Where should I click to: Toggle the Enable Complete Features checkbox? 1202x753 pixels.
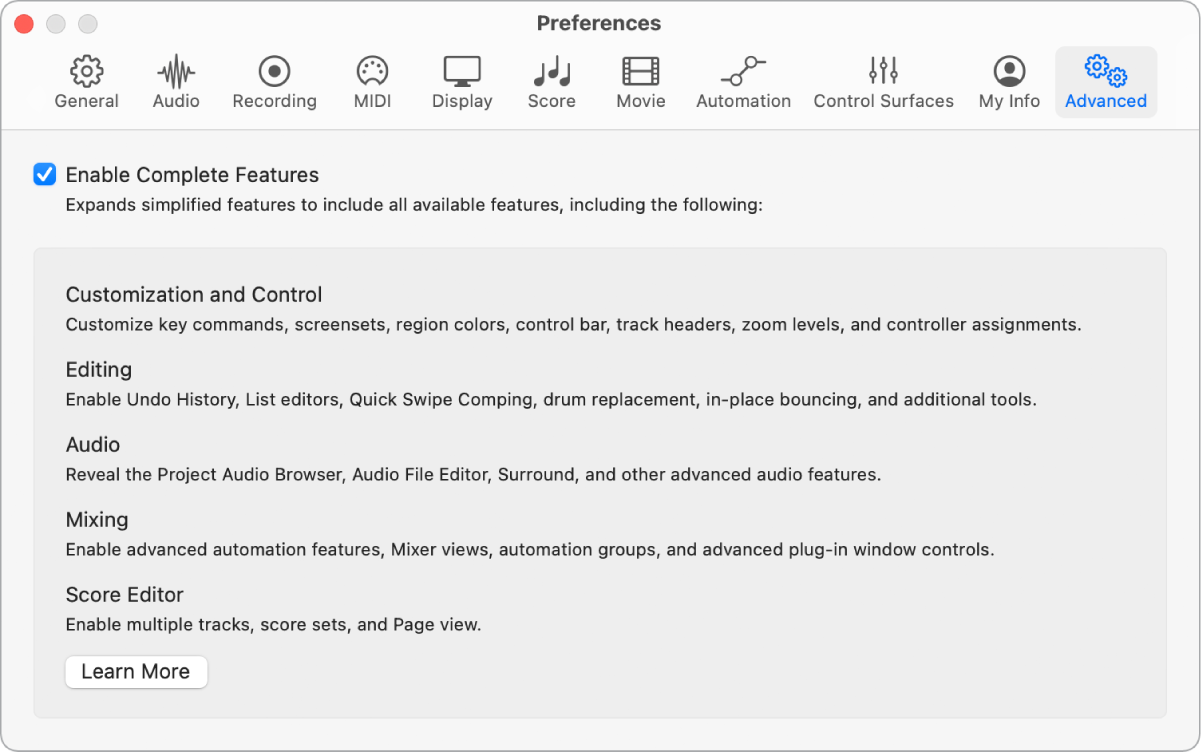pyautogui.click(x=45, y=175)
